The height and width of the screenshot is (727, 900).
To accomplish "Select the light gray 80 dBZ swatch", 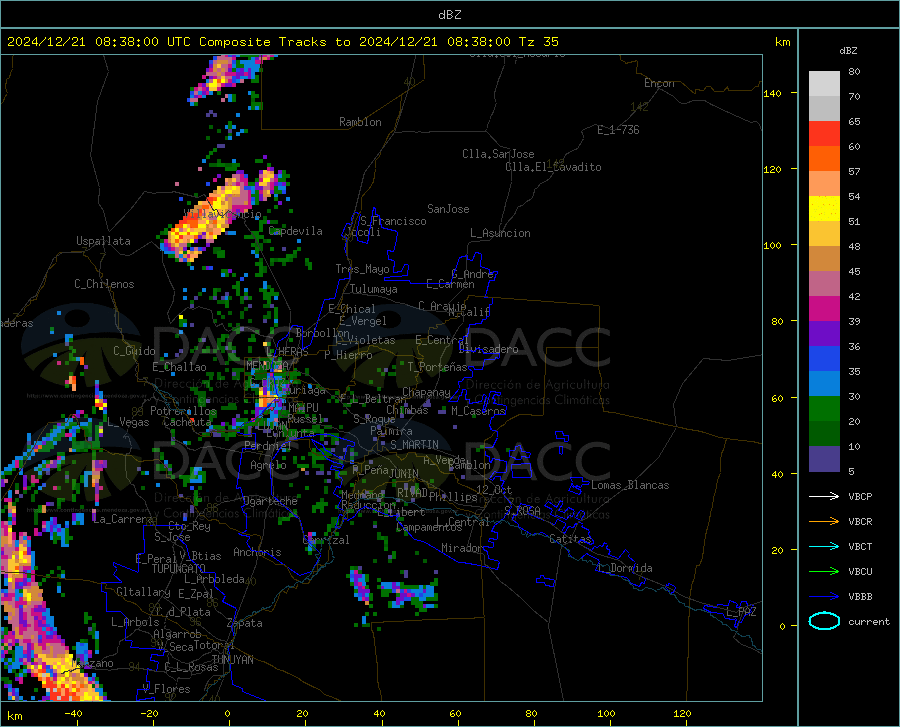I will click(824, 84).
